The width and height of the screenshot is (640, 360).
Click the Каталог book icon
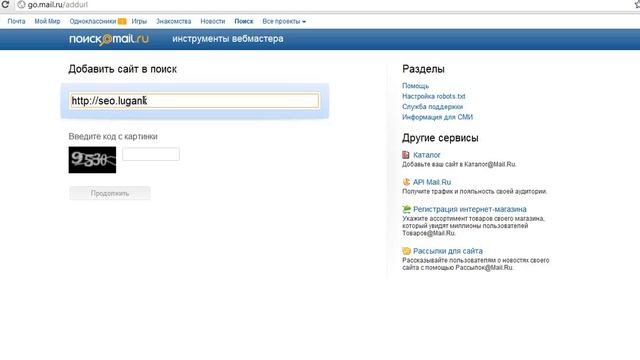(406, 155)
